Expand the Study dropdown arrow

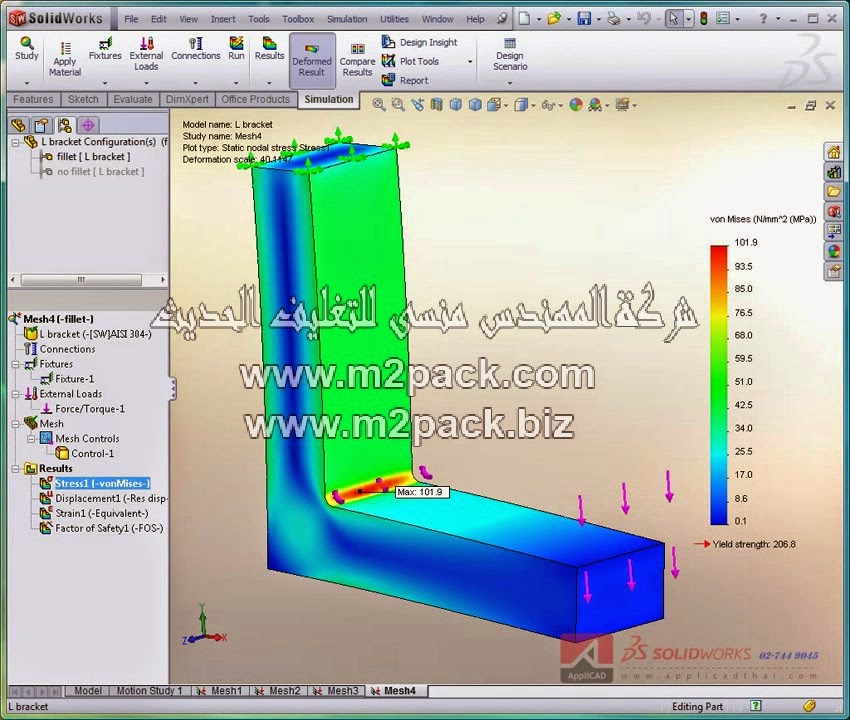(x=27, y=83)
